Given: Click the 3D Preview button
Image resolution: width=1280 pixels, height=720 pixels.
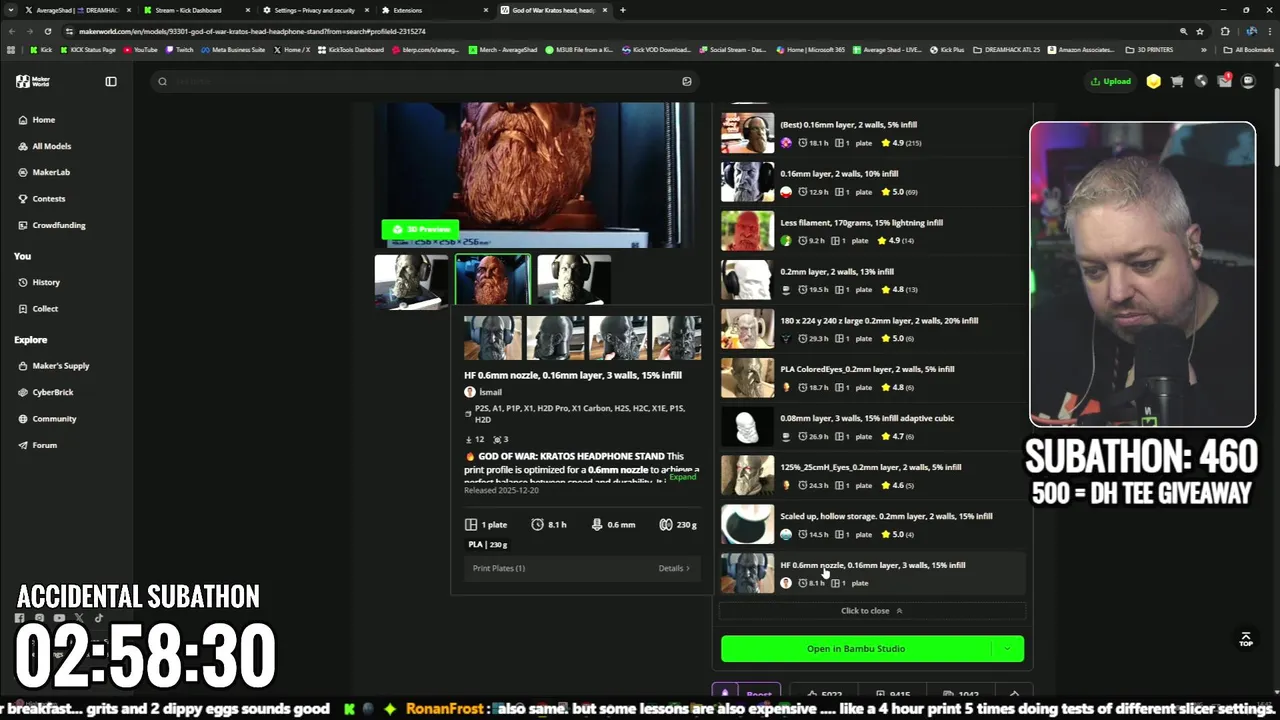Looking at the screenshot, I should coord(420,229).
